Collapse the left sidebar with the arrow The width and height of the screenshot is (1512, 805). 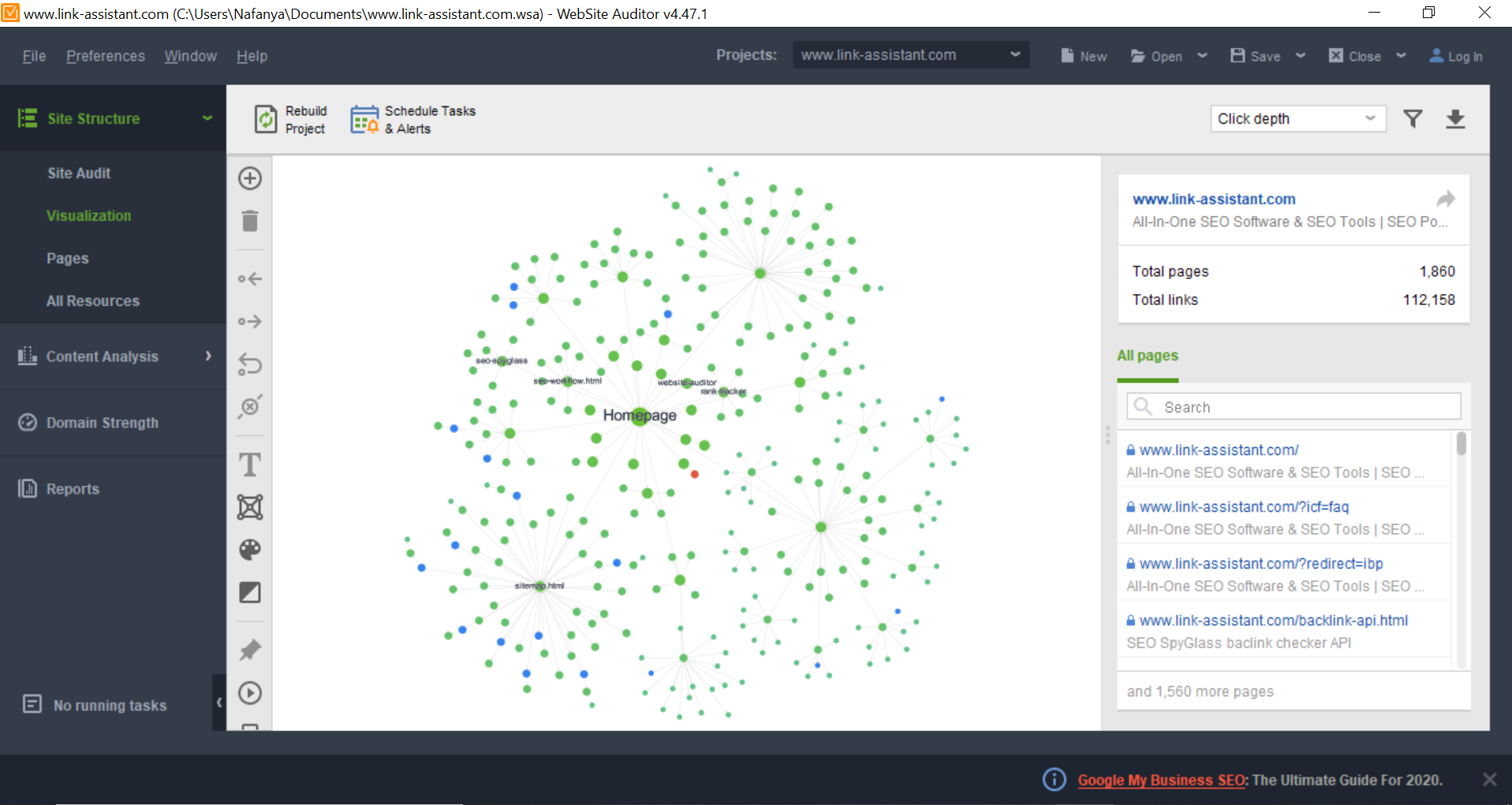[x=218, y=702]
